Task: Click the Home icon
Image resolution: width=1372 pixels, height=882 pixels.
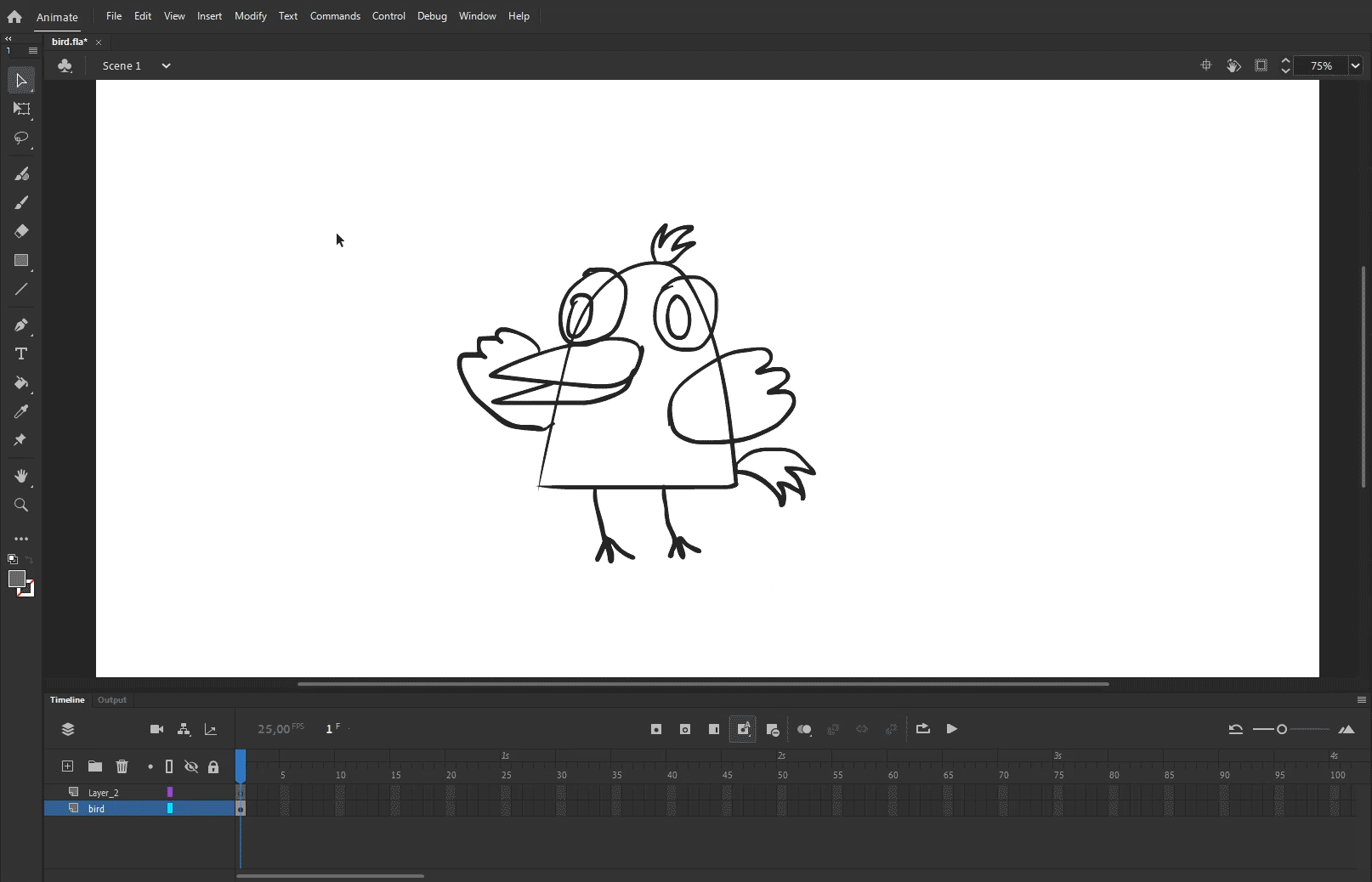Action: tap(14, 16)
